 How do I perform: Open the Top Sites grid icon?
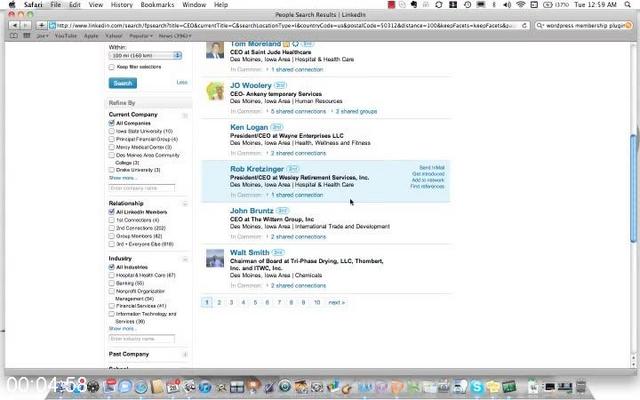tap(27, 36)
